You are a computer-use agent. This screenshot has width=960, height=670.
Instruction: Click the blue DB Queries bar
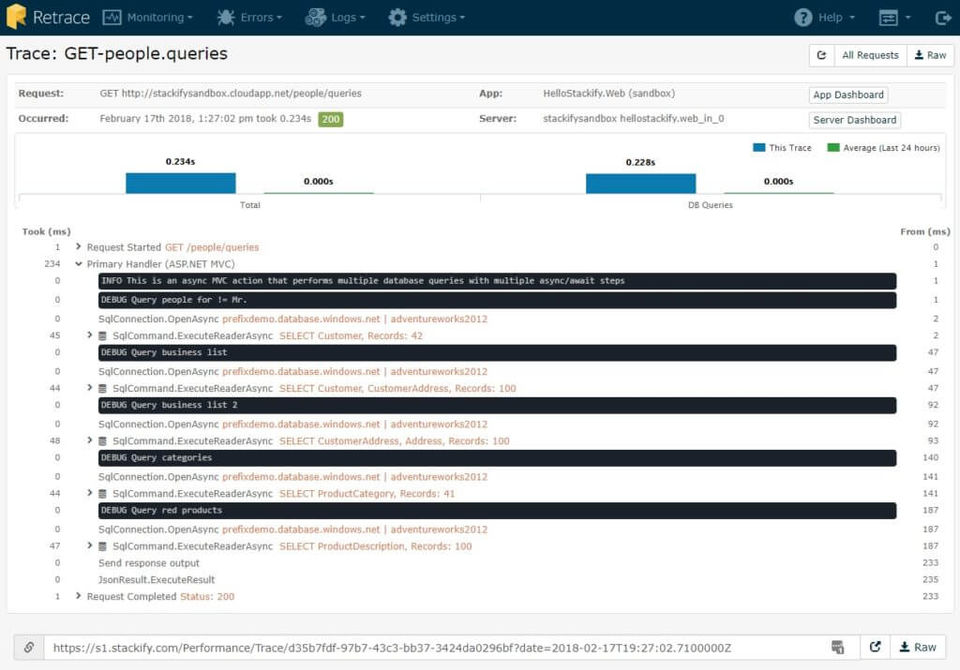[x=640, y=184]
